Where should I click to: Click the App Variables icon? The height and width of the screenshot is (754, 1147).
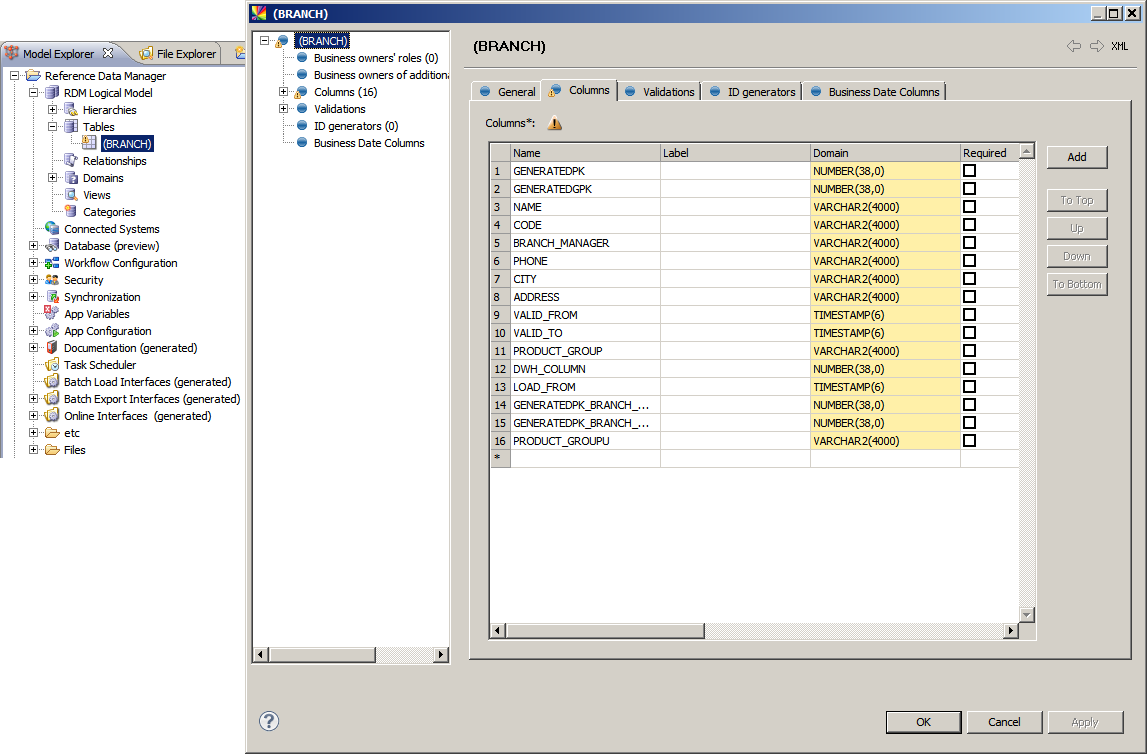[x=52, y=314]
